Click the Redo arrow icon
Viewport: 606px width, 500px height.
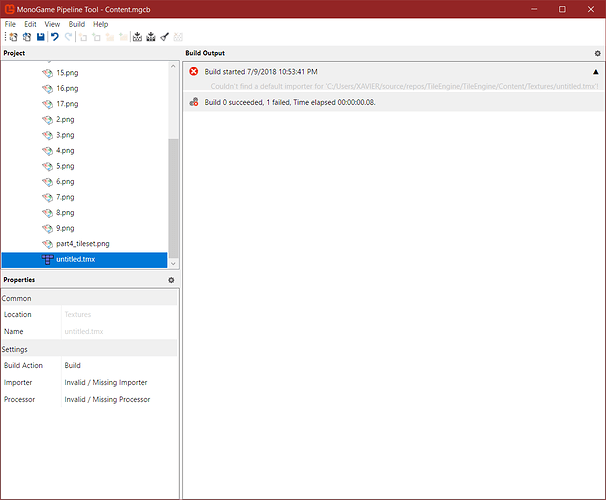click(68, 37)
